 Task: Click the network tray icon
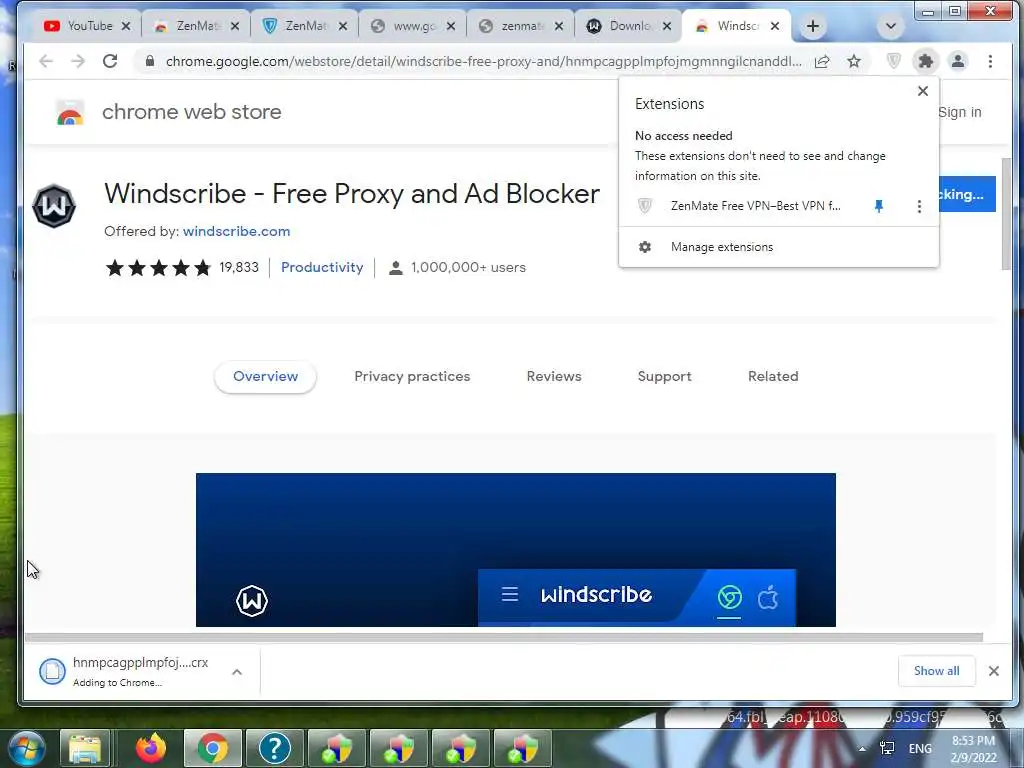[887, 748]
